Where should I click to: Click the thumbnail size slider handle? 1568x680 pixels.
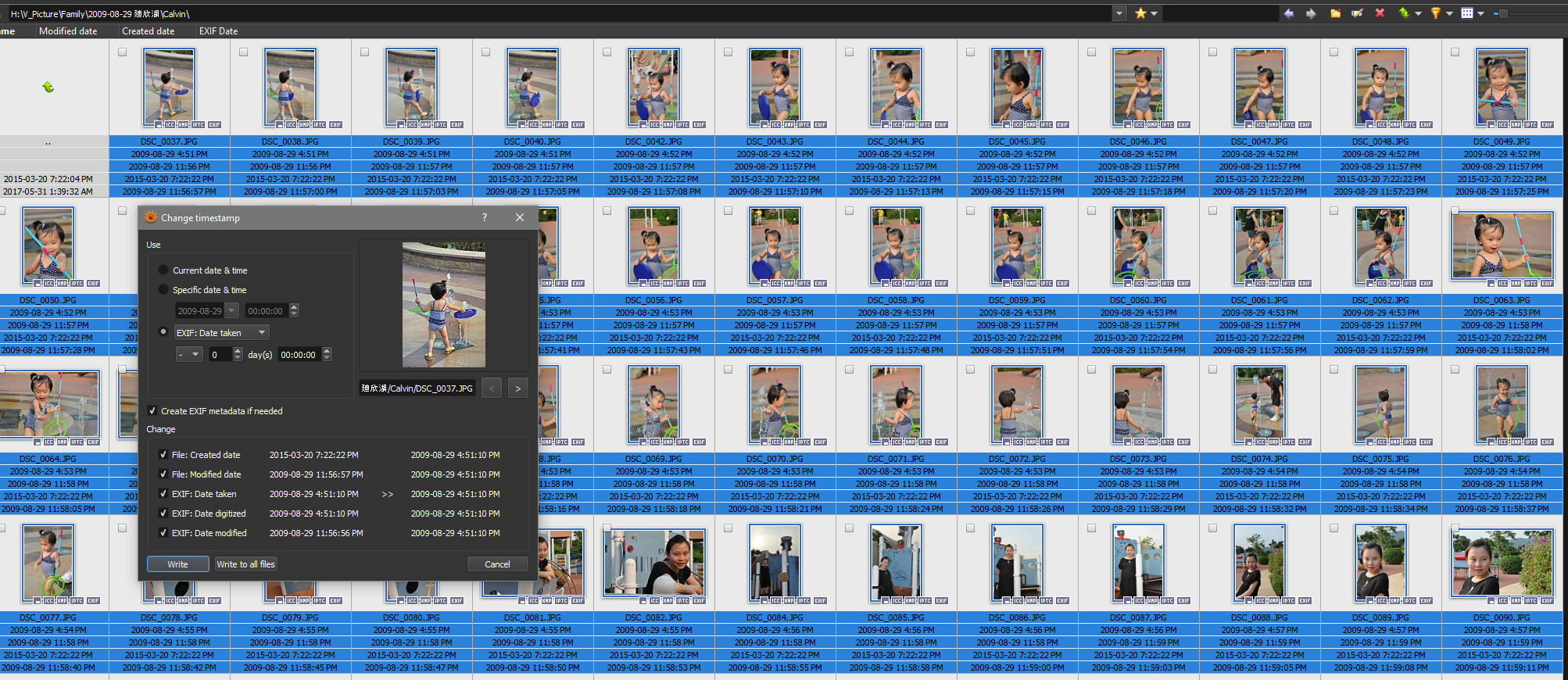coord(1502,13)
